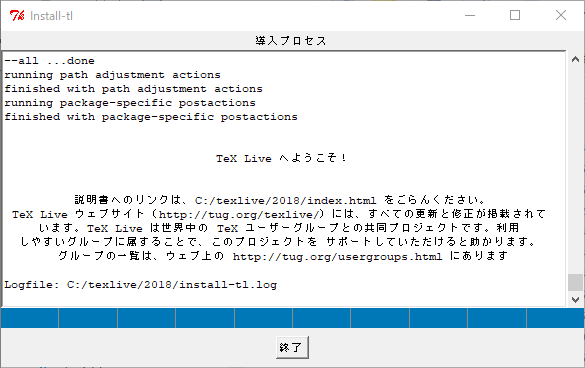Click the empty scrollbar track above the thumb
The image size is (585, 368).
[x=575, y=170]
